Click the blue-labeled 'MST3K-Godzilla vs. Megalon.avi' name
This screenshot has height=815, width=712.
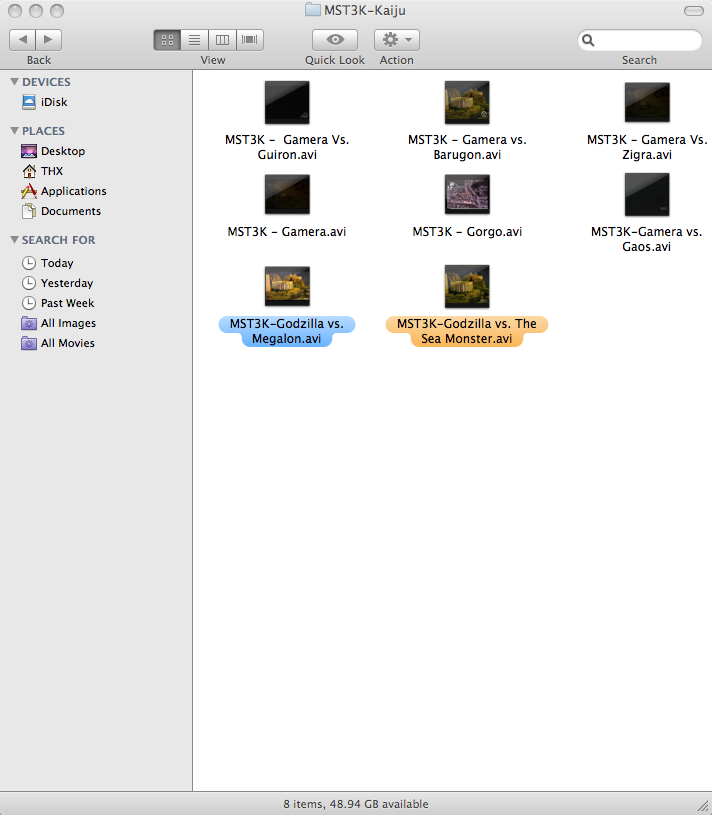click(x=286, y=331)
